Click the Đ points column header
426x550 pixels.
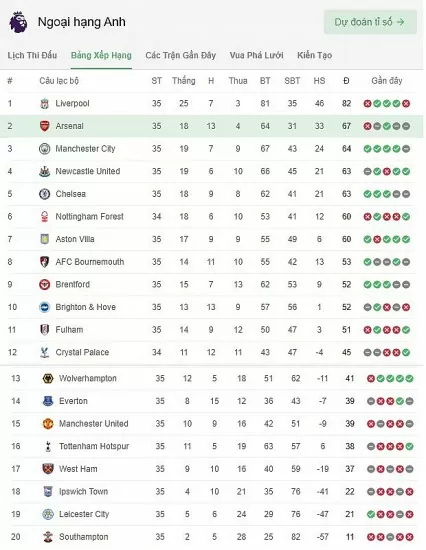(346, 81)
